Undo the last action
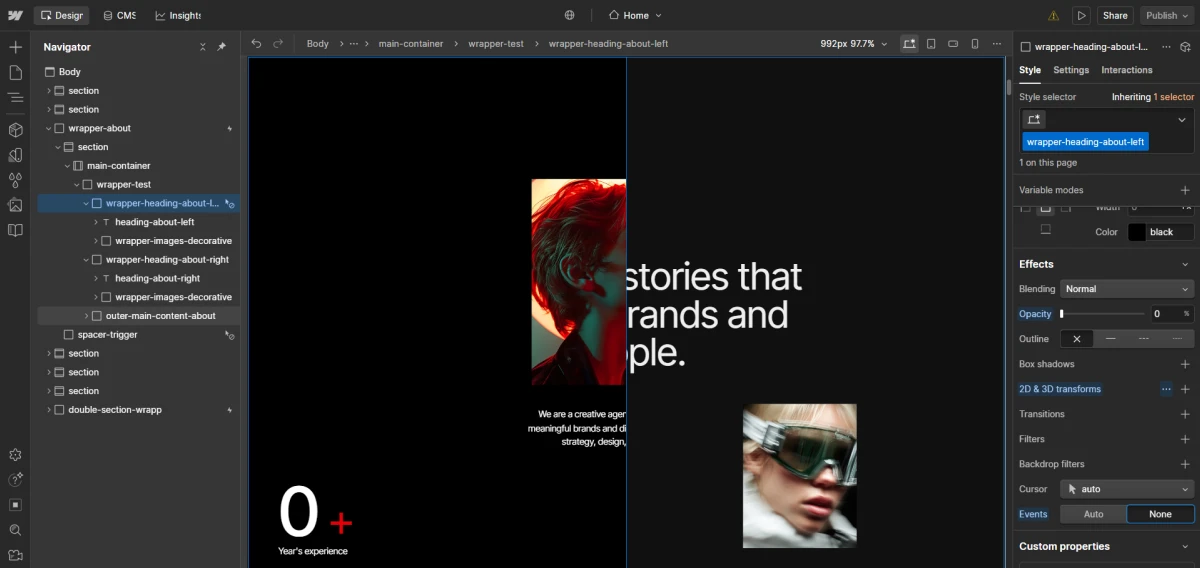 [x=256, y=43]
